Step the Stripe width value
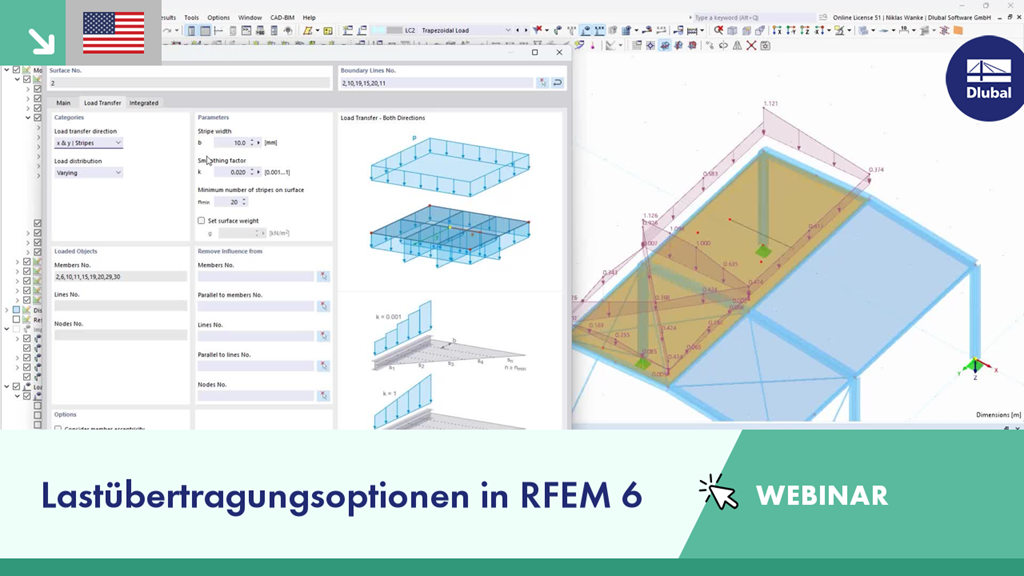The height and width of the screenshot is (576, 1024). click(x=252, y=142)
